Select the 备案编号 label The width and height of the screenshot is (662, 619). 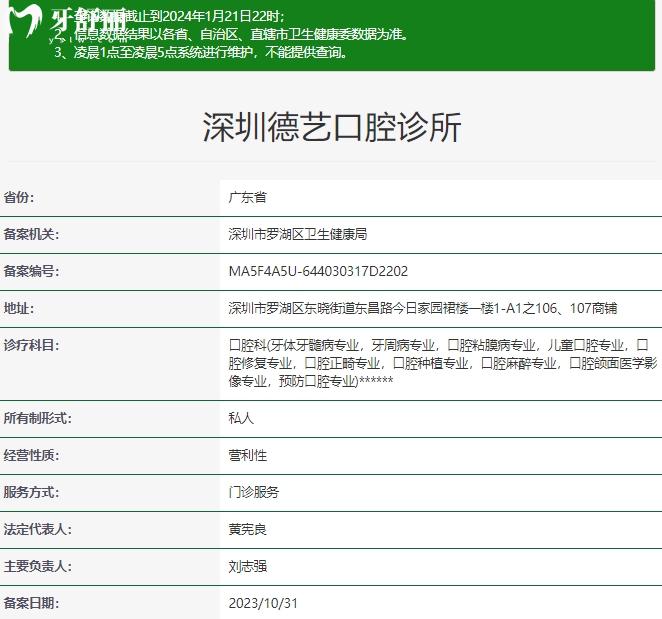(31, 271)
